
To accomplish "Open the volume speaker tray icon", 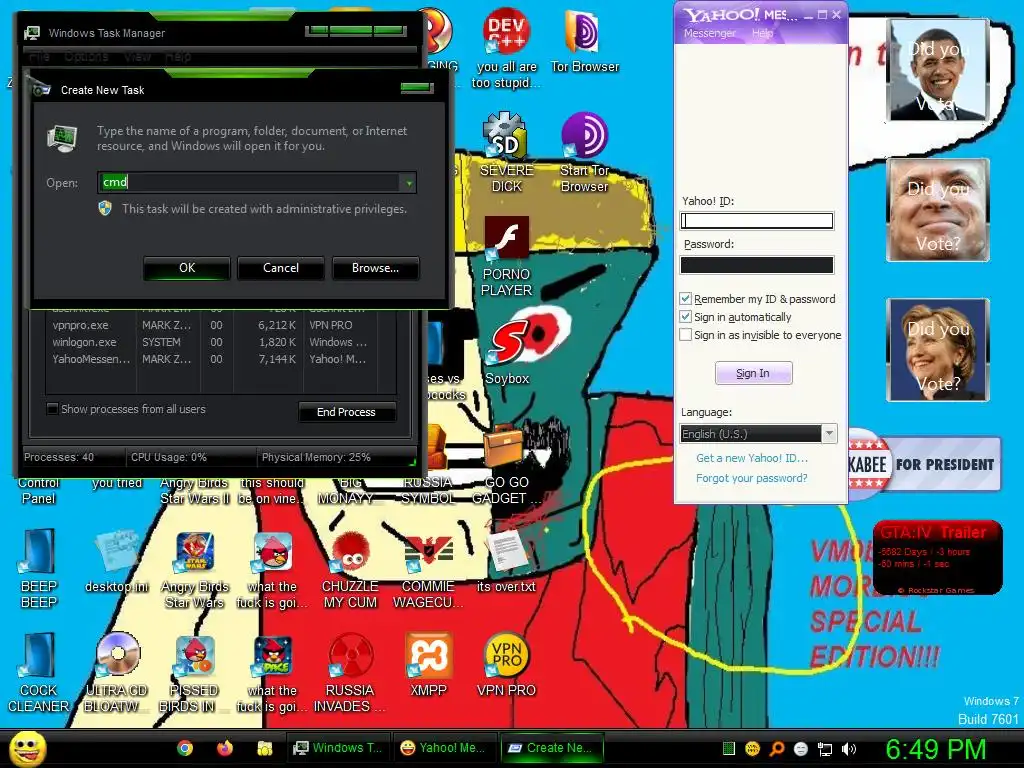I will click(848, 749).
